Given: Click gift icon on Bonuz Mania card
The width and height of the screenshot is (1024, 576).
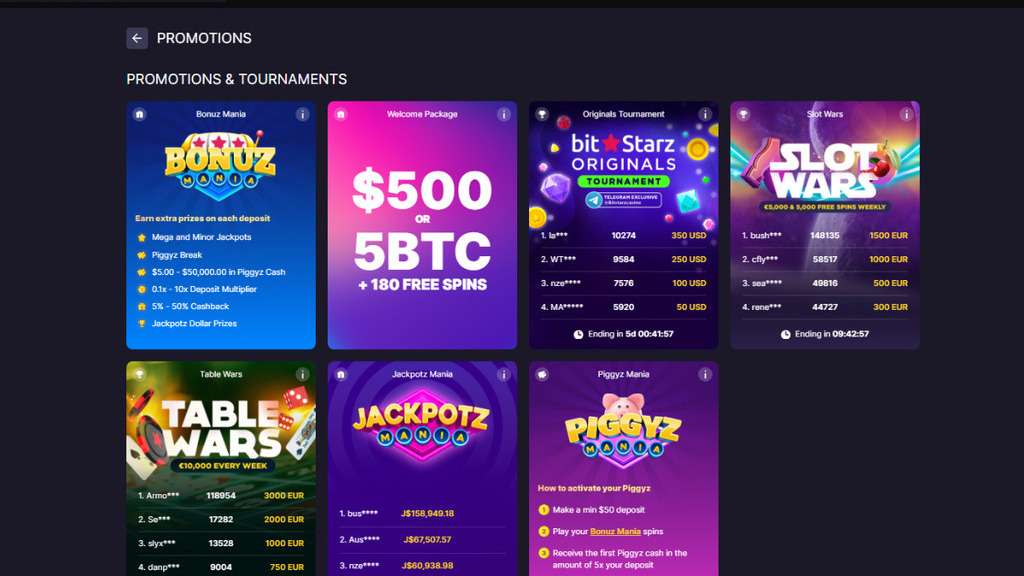Looking at the screenshot, I should tap(140, 114).
